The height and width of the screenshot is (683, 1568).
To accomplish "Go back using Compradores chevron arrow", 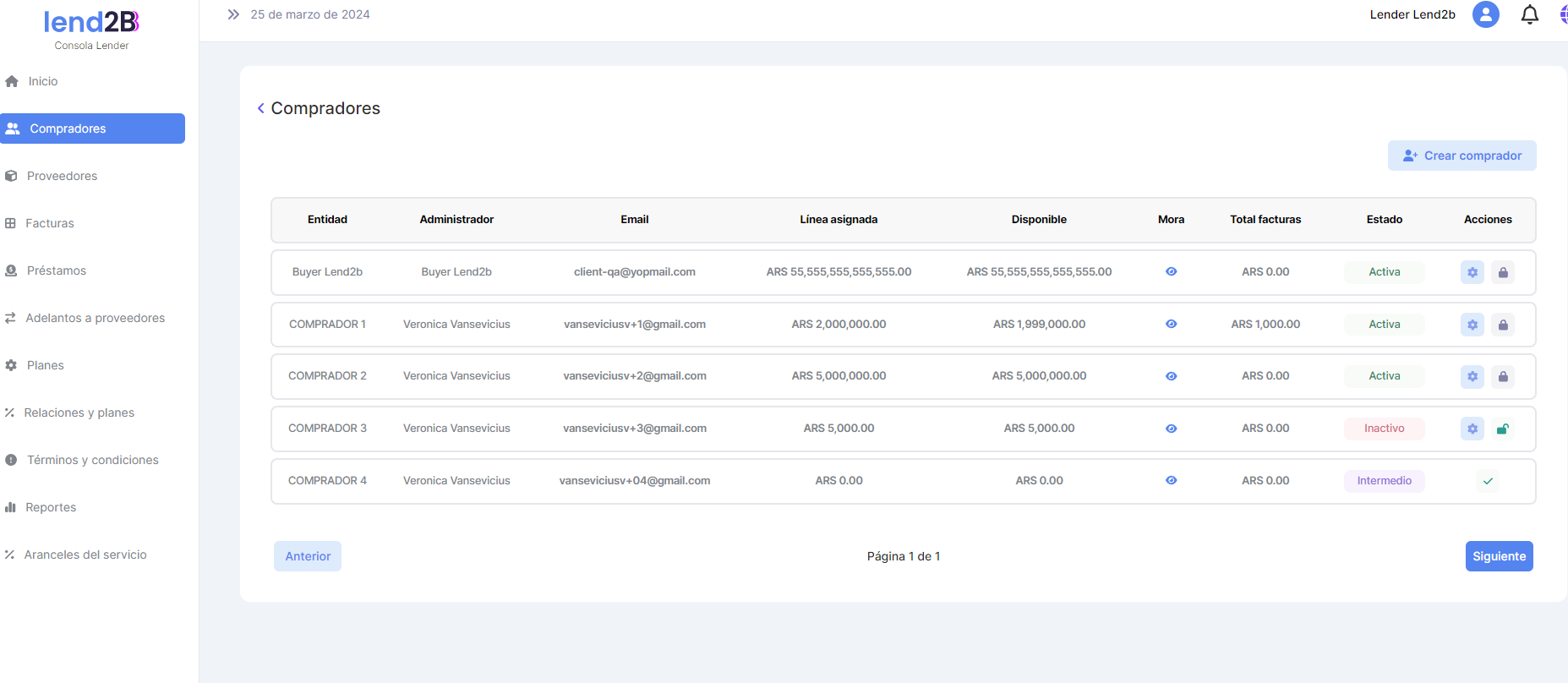I will tap(261, 108).
